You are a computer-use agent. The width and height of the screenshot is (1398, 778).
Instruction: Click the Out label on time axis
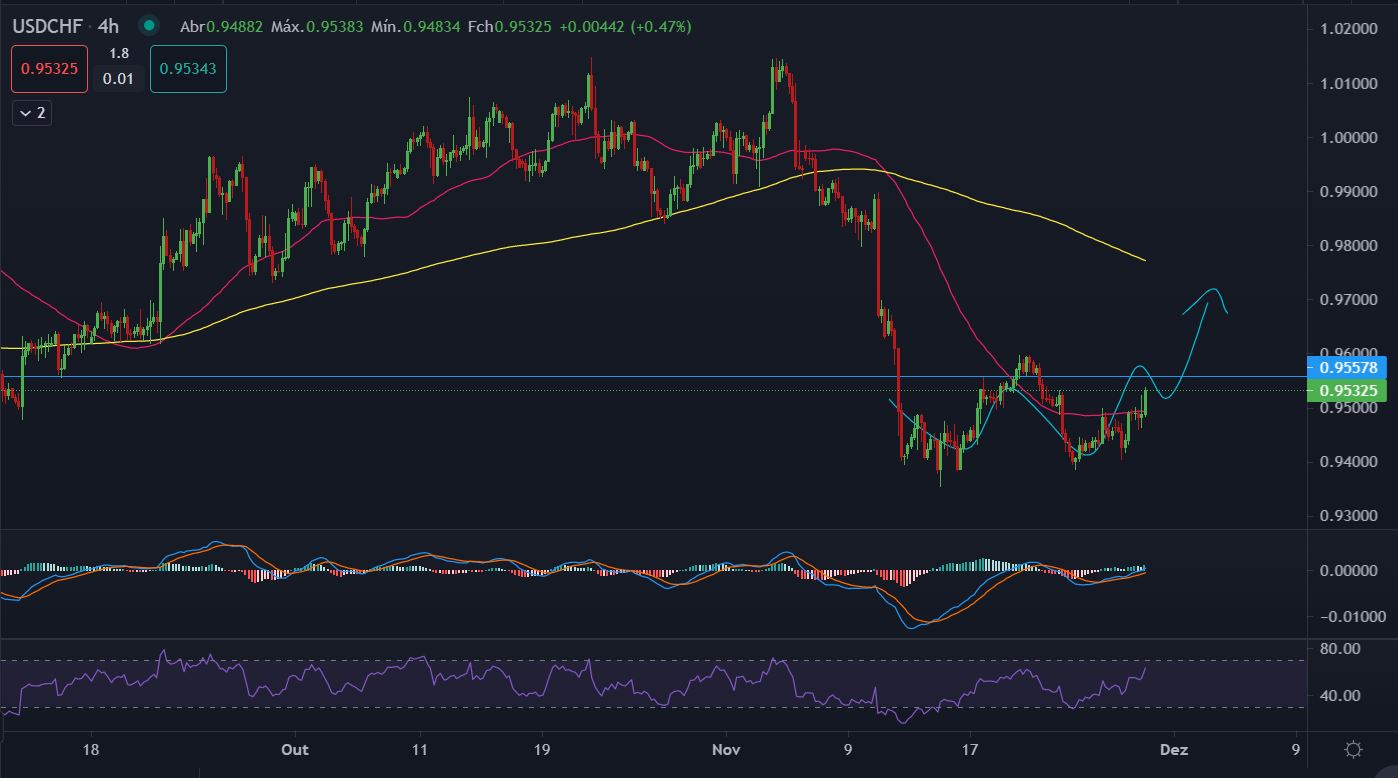pos(295,749)
